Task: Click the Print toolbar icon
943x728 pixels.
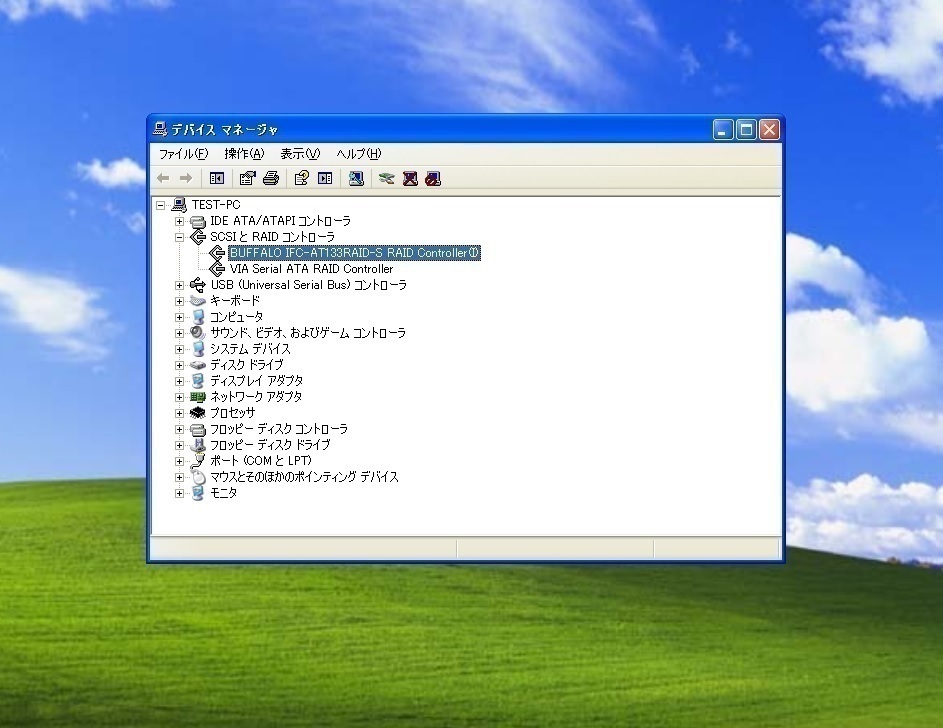Action: pyautogui.click(x=271, y=179)
